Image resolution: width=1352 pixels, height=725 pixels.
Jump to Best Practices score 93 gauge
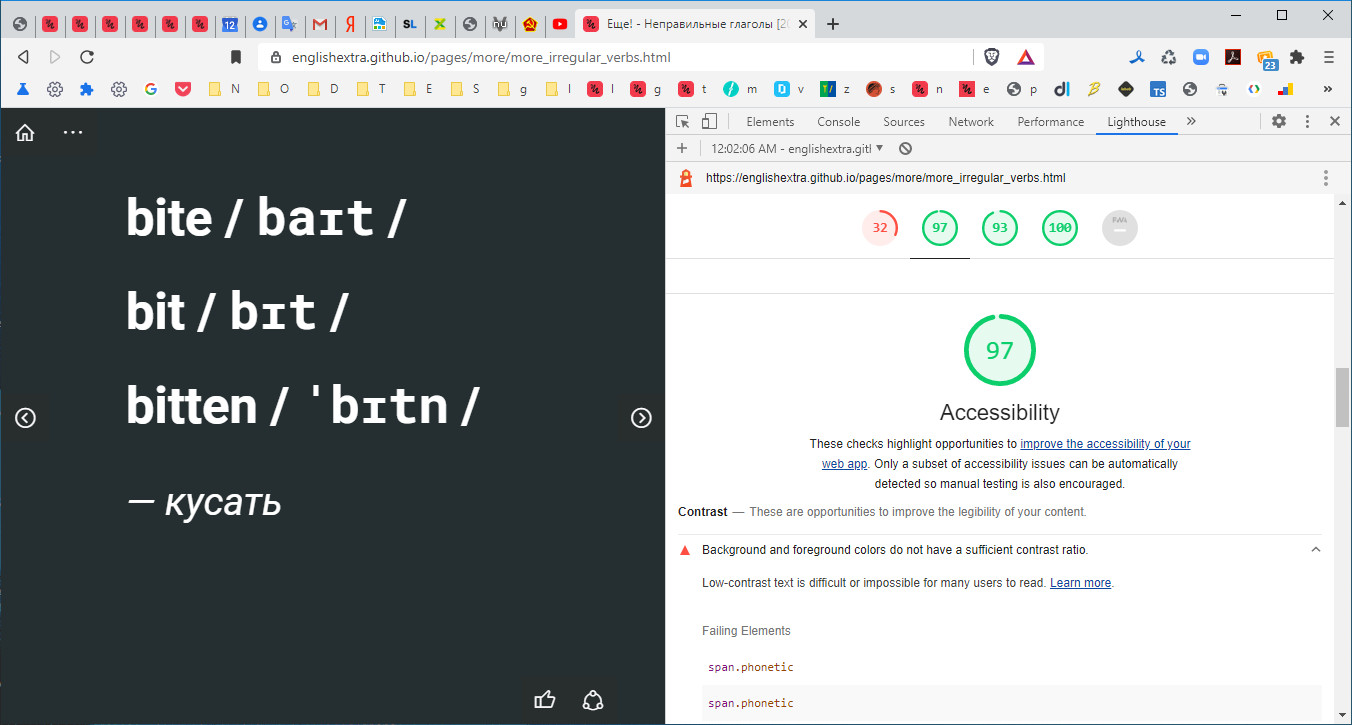tap(1000, 228)
